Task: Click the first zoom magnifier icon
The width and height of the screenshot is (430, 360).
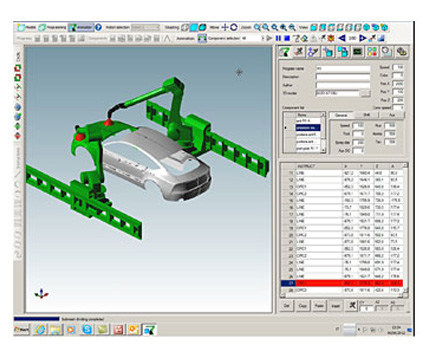Action: (257, 27)
